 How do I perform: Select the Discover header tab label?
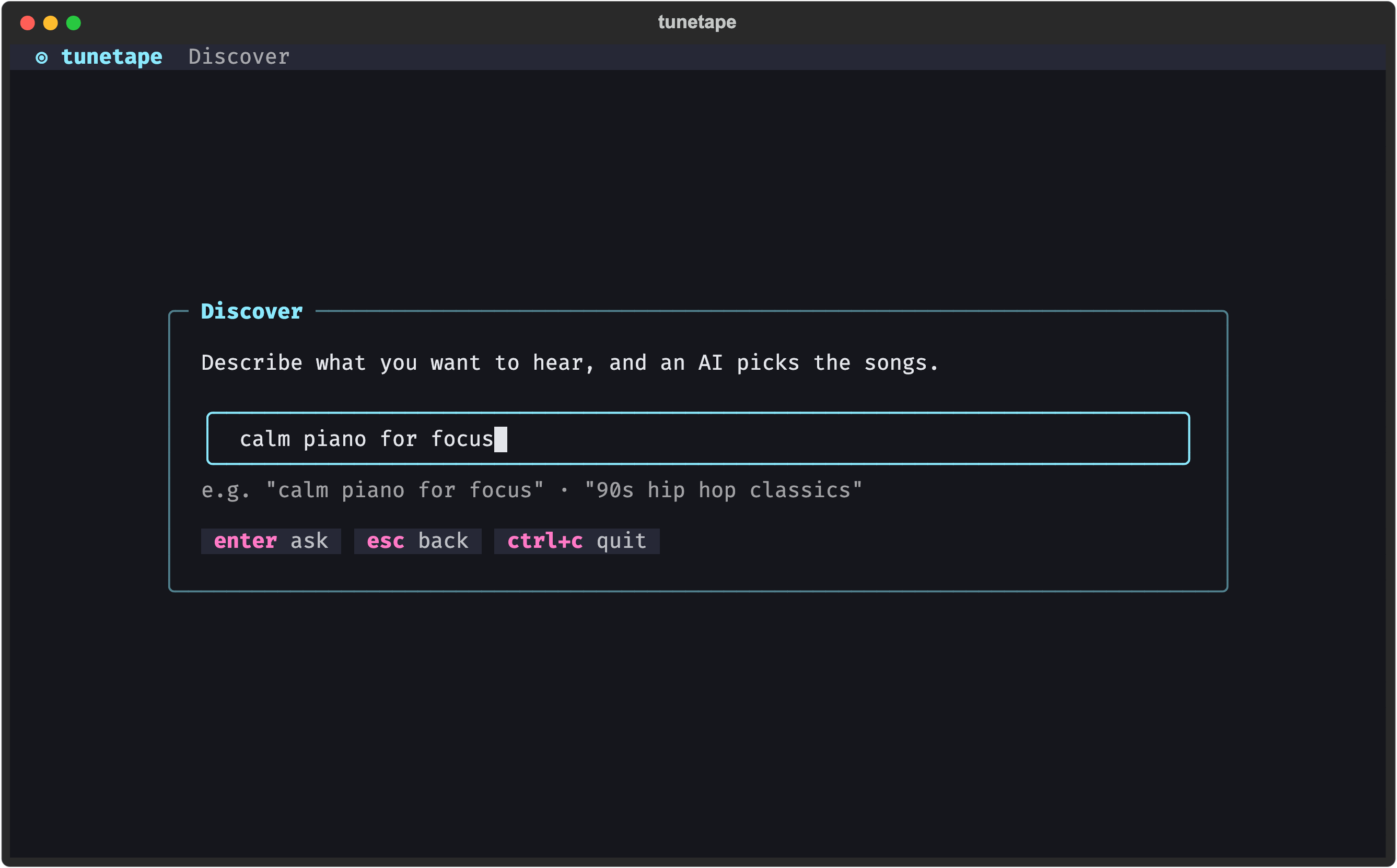tap(239, 57)
